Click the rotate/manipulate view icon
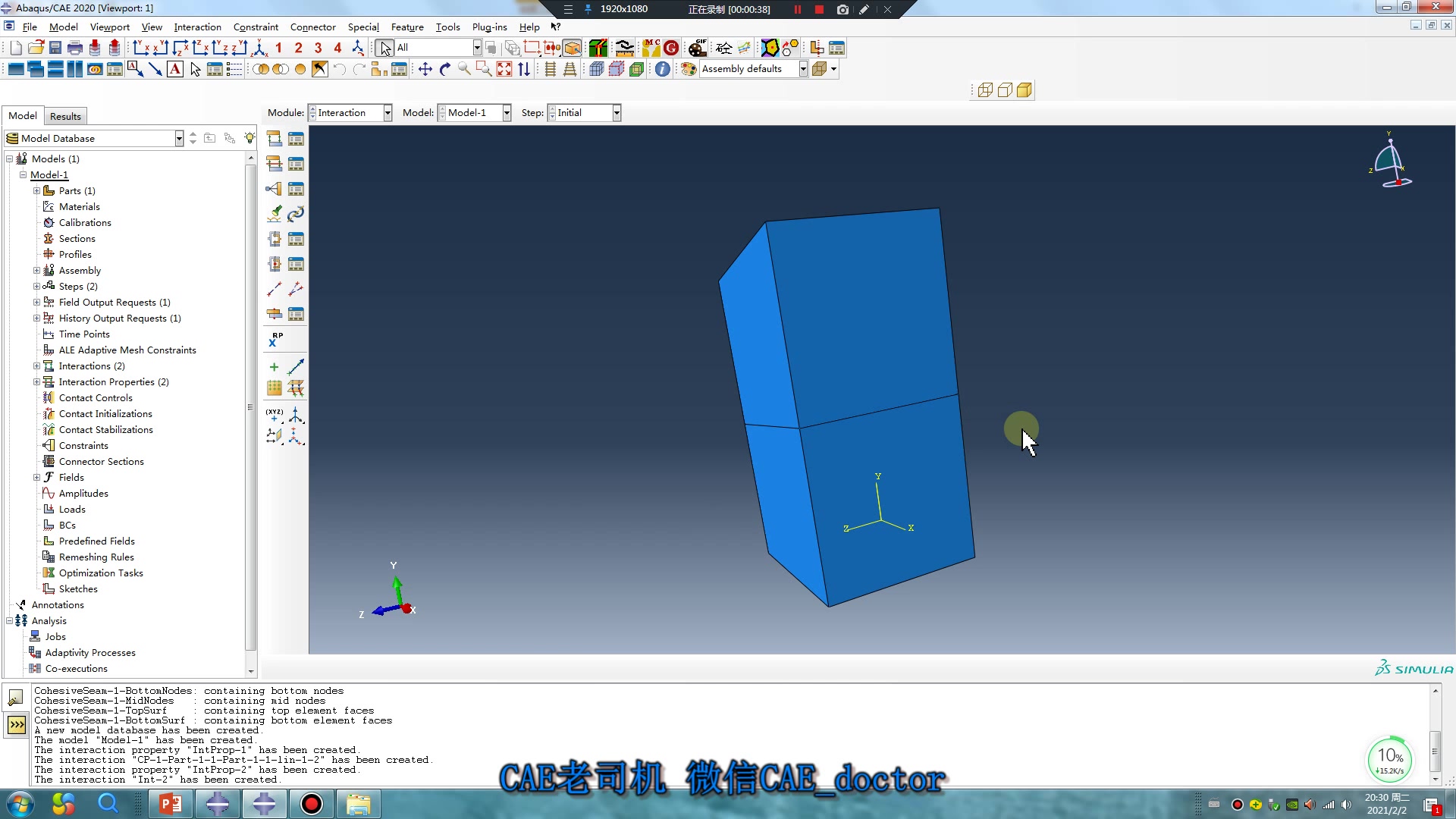Image resolution: width=1456 pixels, height=819 pixels. tap(445, 68)
